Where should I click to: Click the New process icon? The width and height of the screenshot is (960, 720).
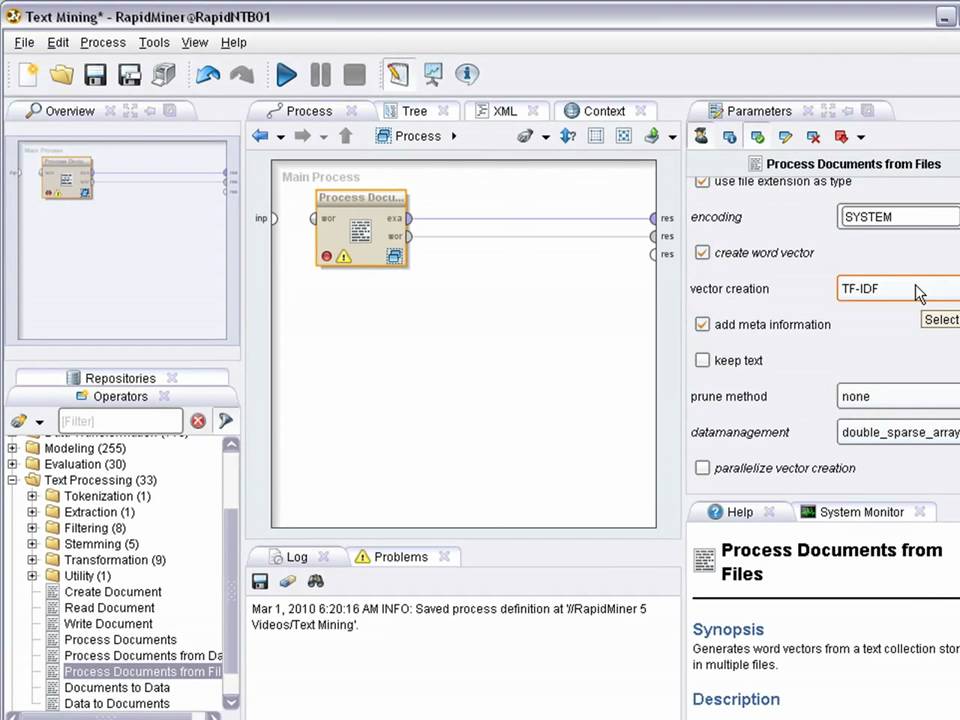[28, 75]
